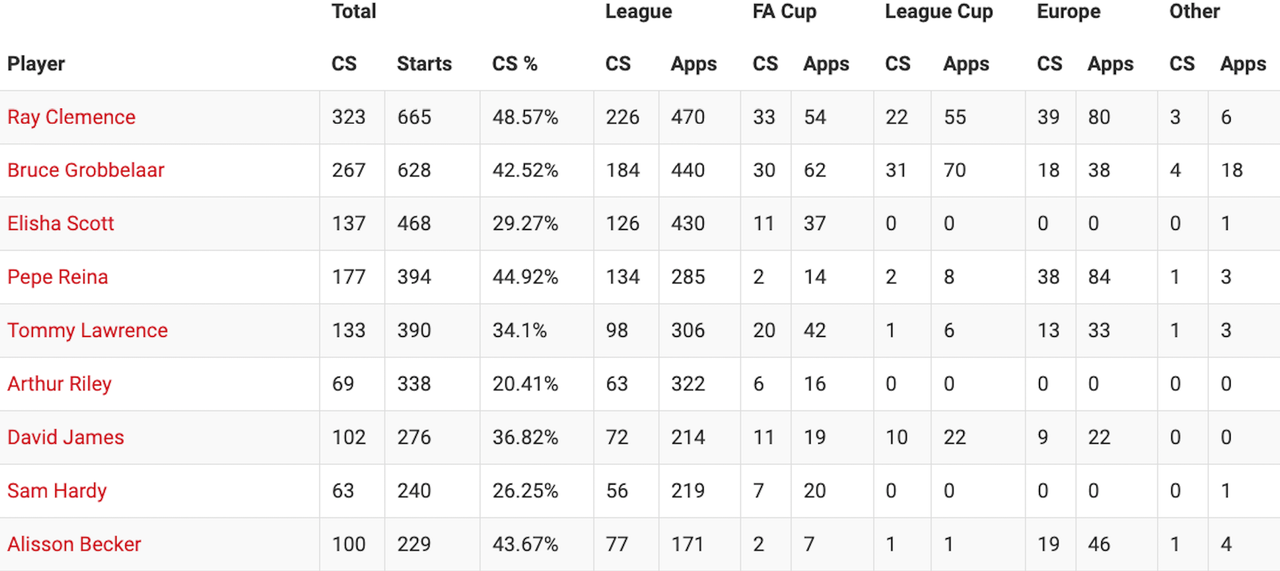Open Bruce Grobbelaar player link
1280x571 pixels.
pos(86,170)
